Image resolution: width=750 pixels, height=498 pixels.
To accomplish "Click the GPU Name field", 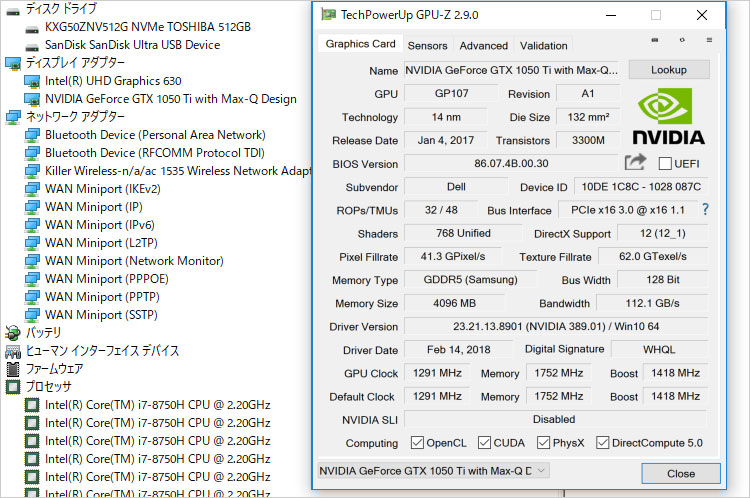I will pos(511,70).
